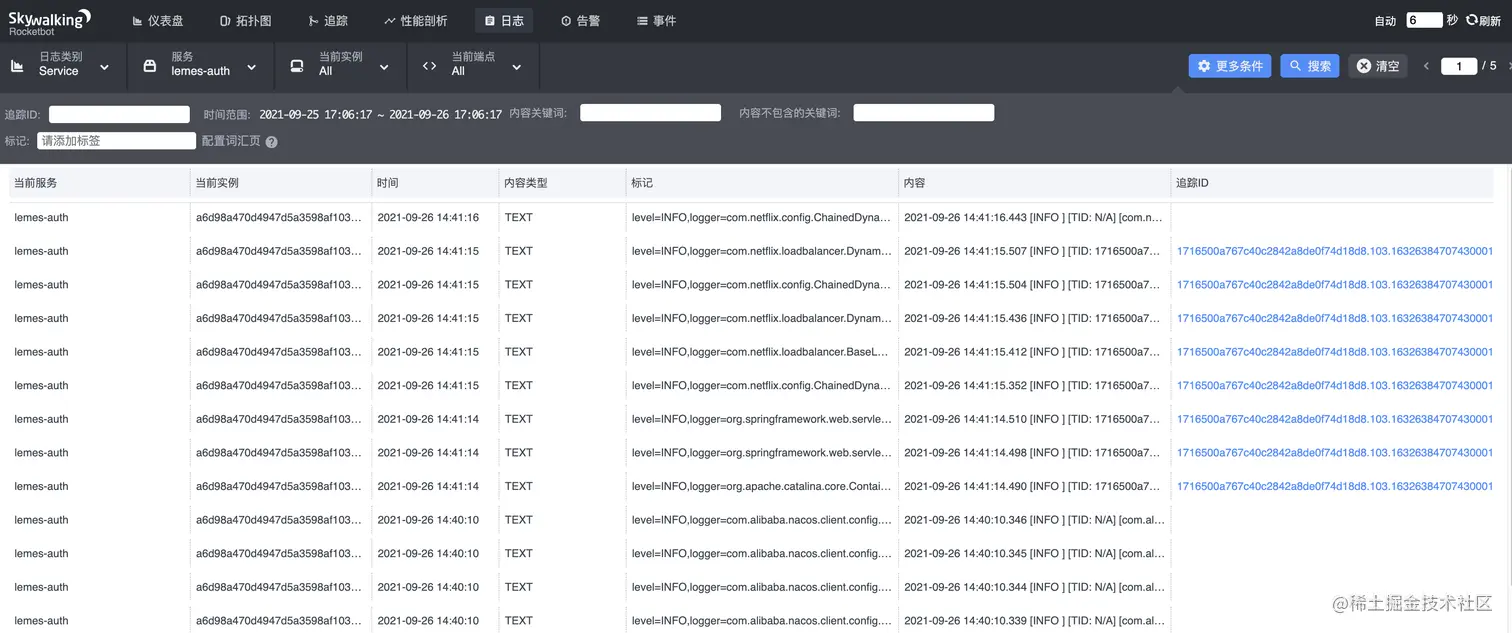
Task: Open trace ID link in 14:41:15.352 row
Action: click(x=1335, y=385)
